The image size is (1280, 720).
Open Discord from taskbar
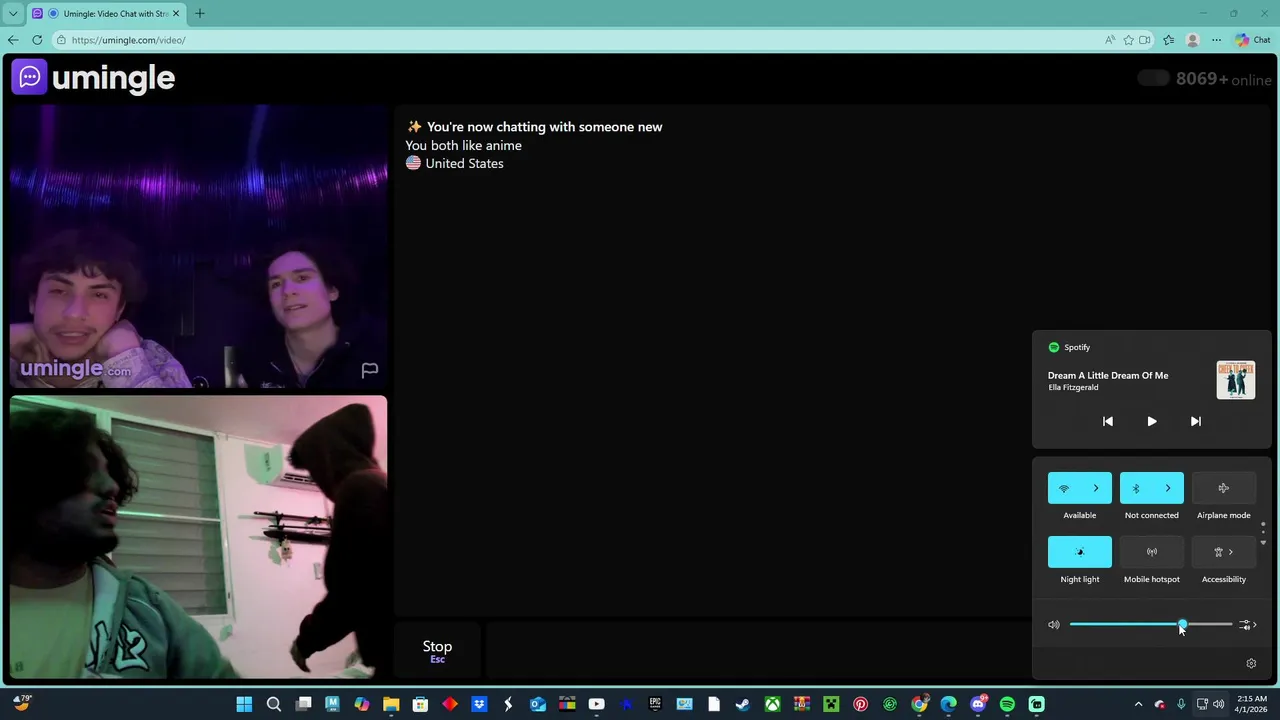point(978,704)
